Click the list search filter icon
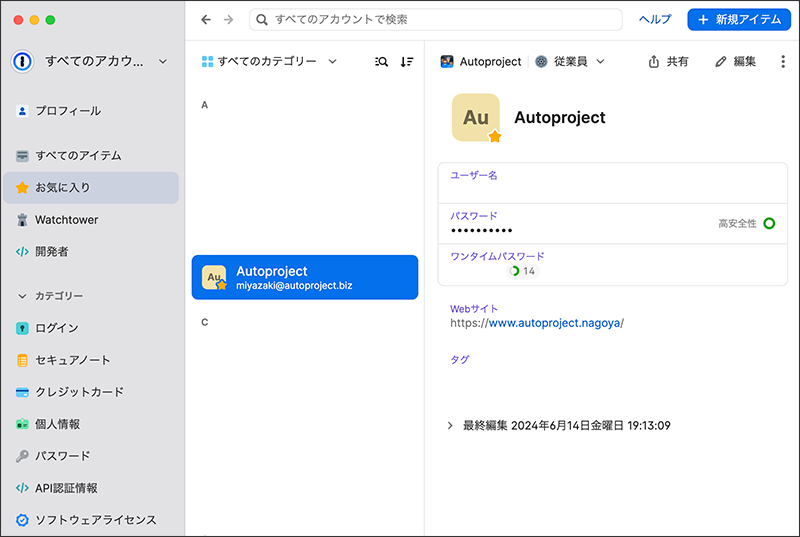800x537 pixels. [381, 62]
